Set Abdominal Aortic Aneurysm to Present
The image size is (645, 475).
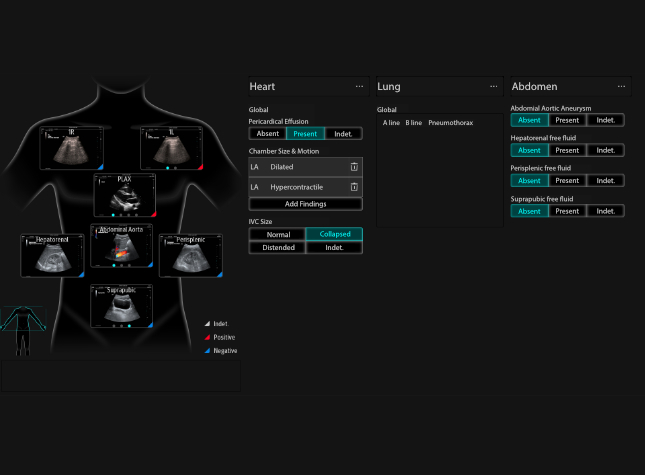567,120
